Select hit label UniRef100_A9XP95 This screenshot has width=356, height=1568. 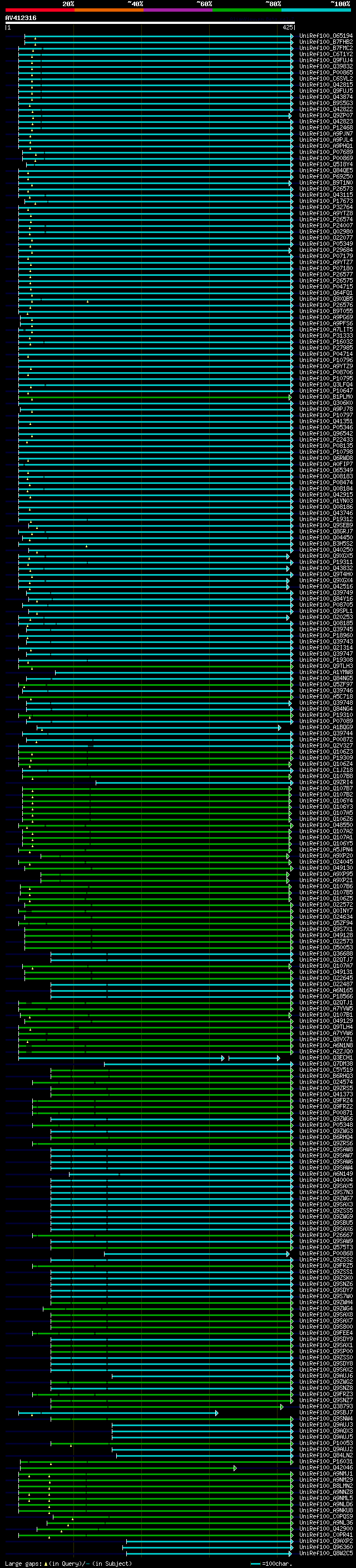click(x=325, y=875)
